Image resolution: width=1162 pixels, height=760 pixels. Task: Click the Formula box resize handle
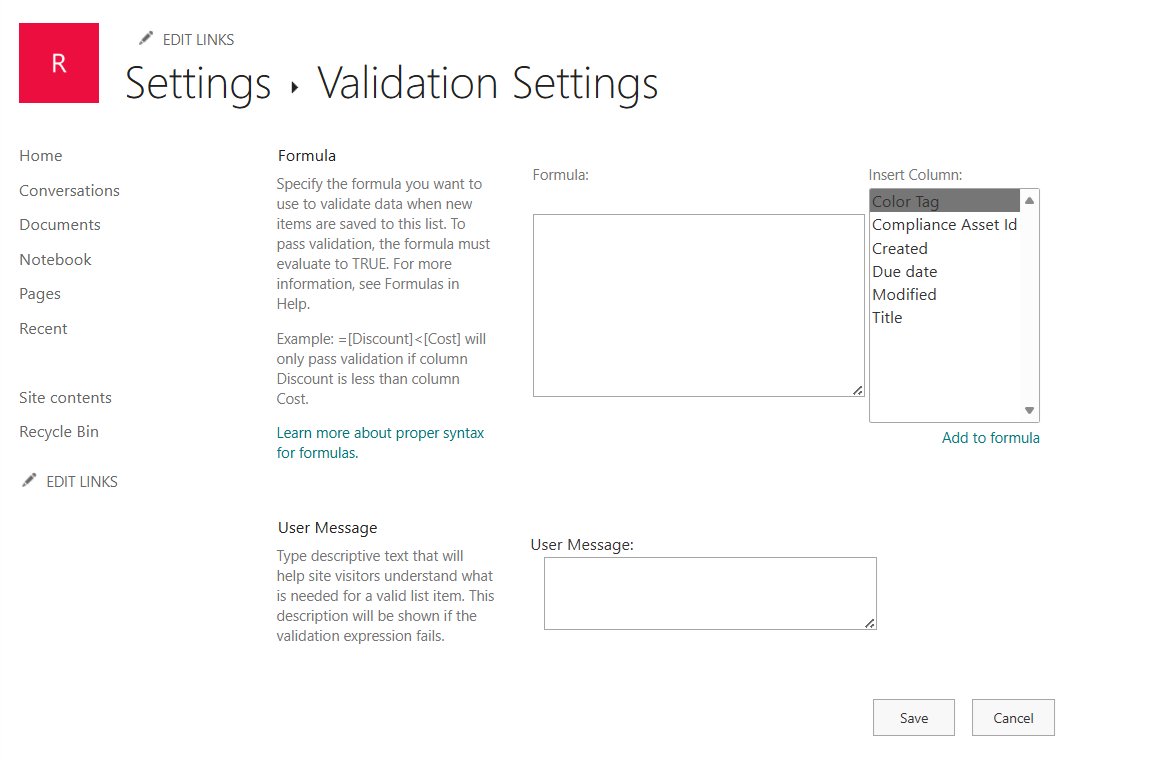[x=857, y=390]
